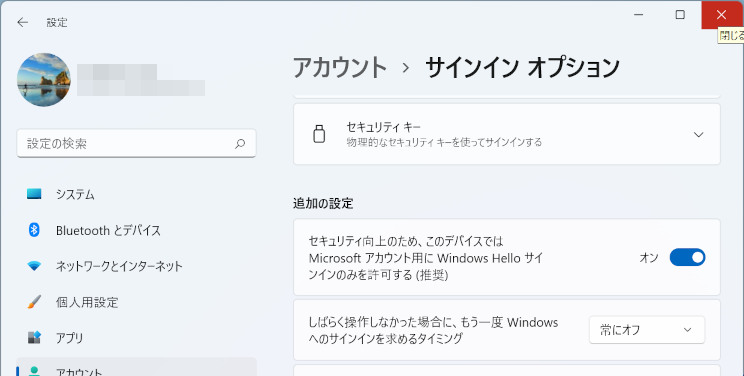Image resolution: width=744 pixels, height=376 pixels.
Task: Open ネットワークとインターネット settings
Action: click(136, 266)
